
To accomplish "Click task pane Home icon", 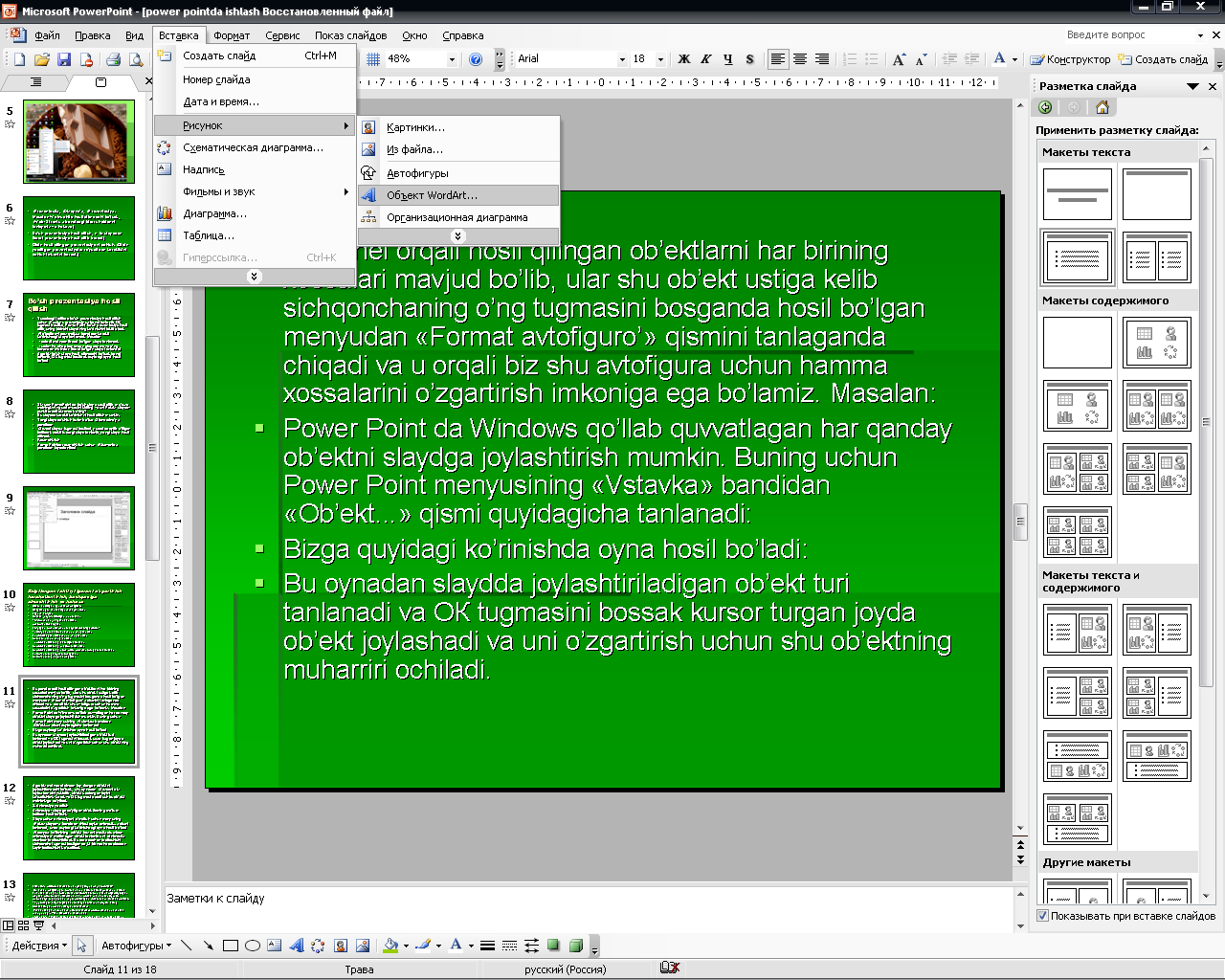I will coord(1102,108).
